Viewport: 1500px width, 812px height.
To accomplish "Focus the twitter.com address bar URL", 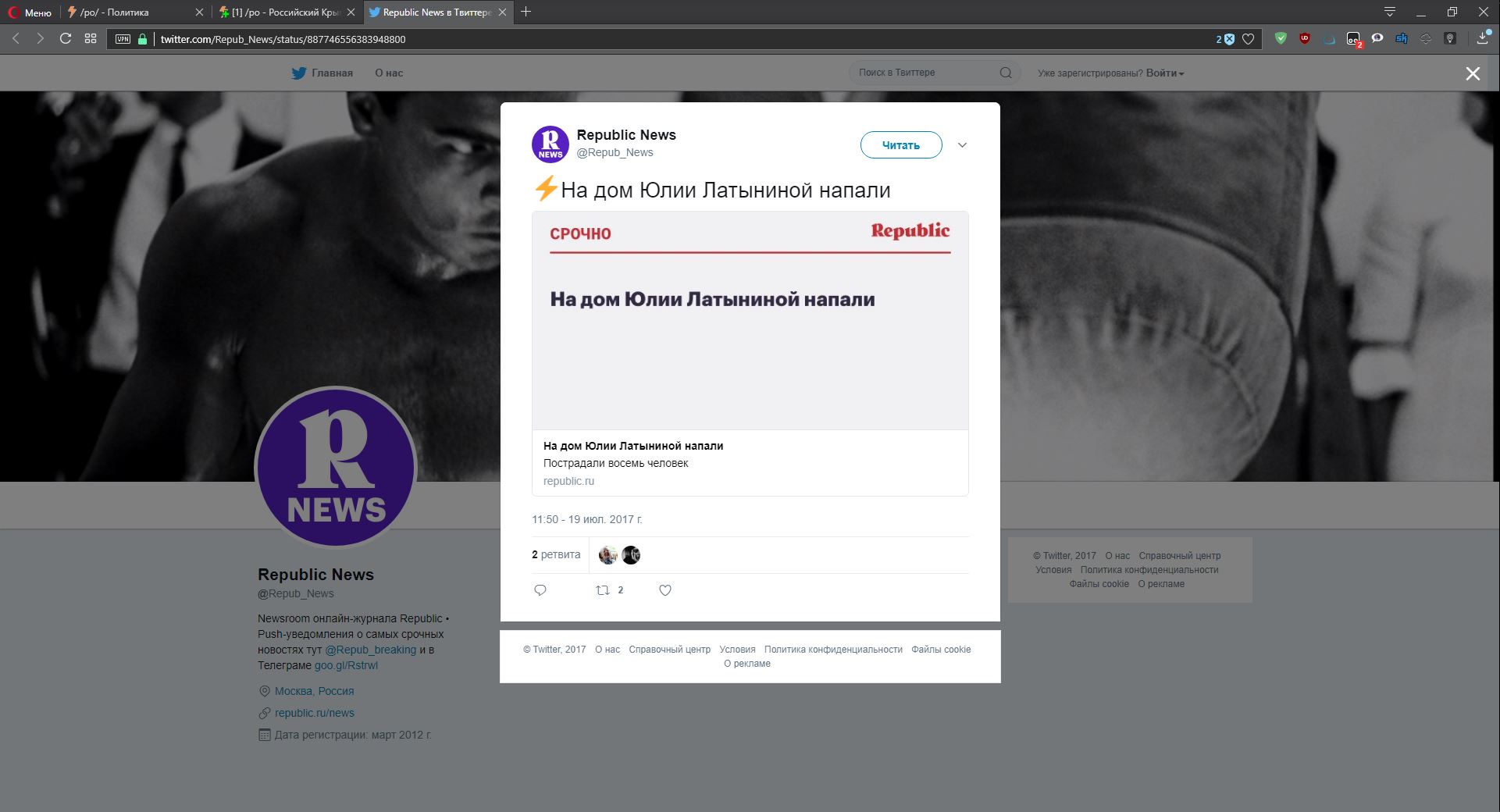I will [x=283, y=39].
